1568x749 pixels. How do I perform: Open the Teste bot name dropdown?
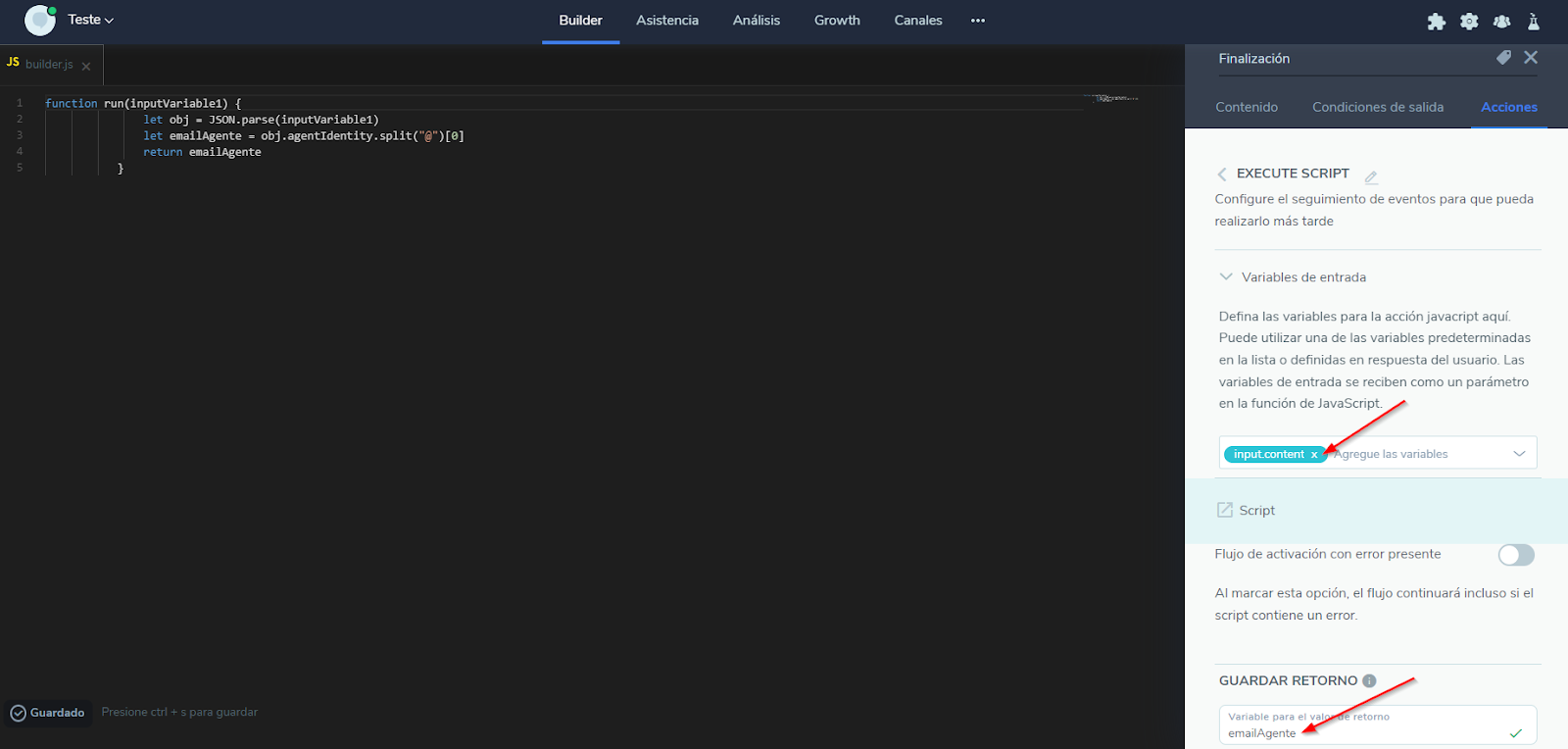coord(90,20)
